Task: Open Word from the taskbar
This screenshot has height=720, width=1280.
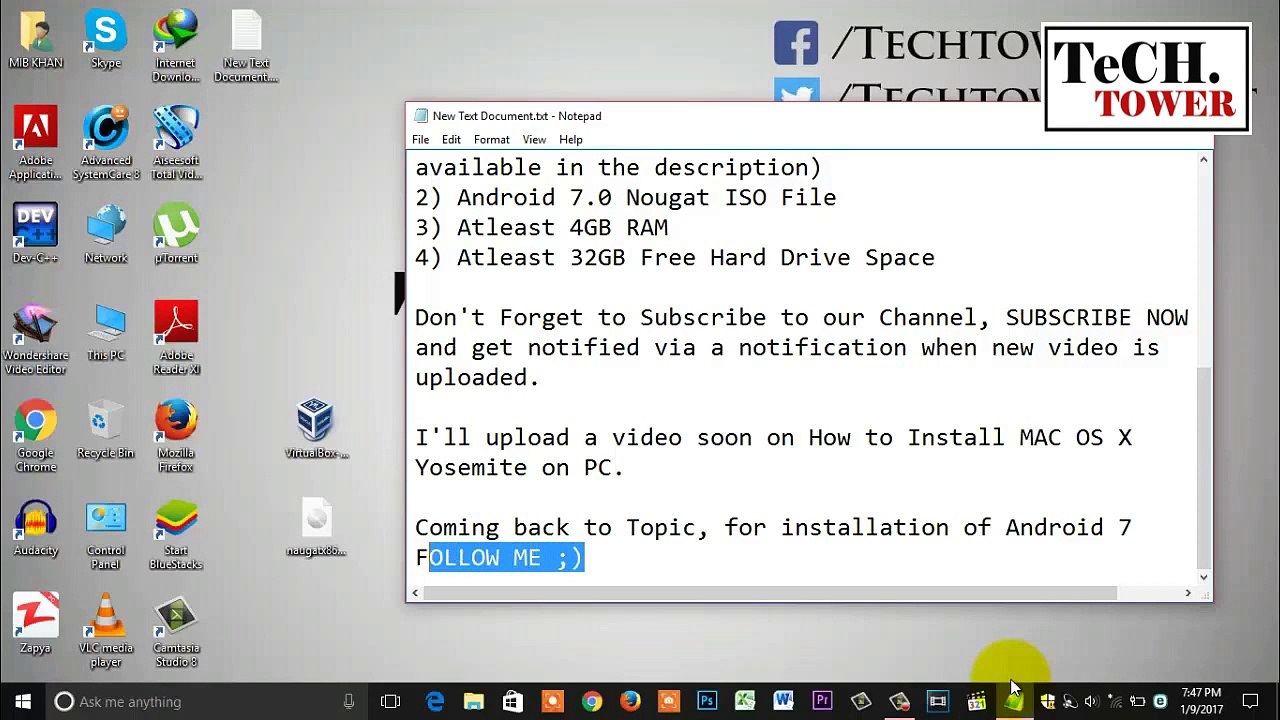Action: (783, 702)
